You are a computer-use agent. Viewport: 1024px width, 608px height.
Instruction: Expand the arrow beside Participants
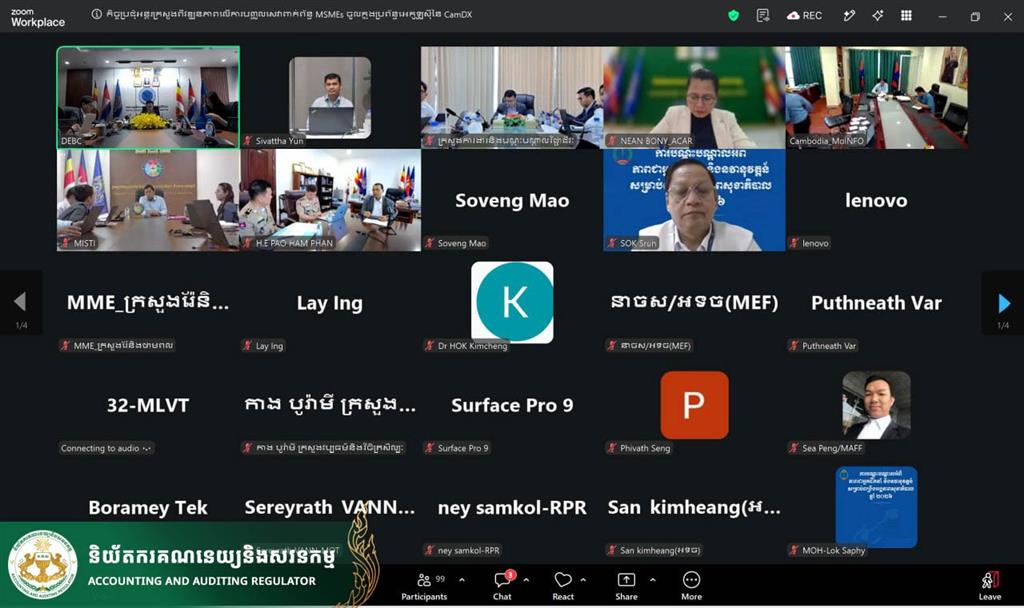coord(462,579)
